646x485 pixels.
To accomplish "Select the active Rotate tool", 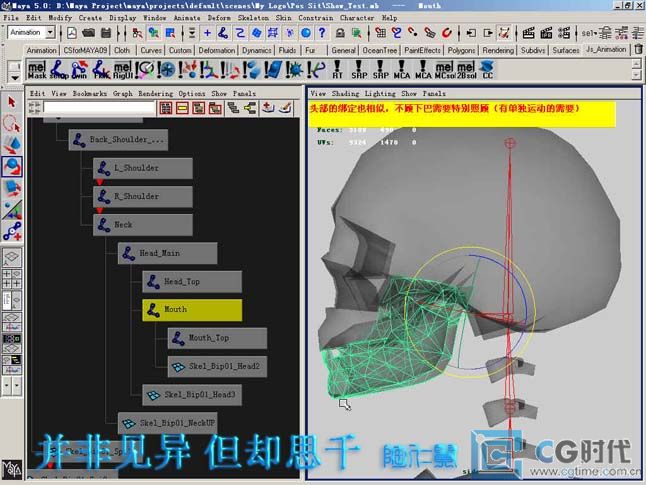I will point(12,167).
